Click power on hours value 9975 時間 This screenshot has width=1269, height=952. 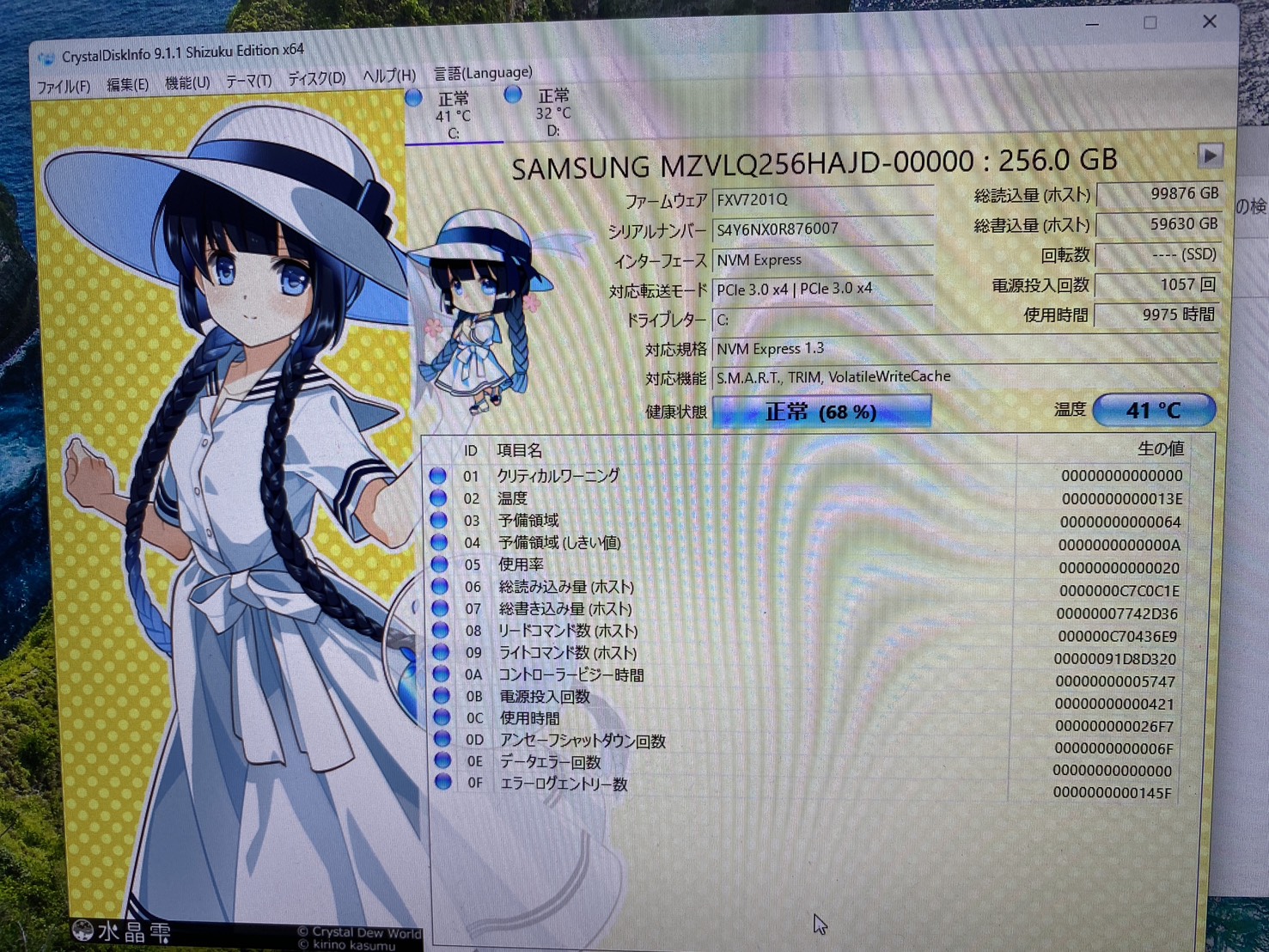1156,314
